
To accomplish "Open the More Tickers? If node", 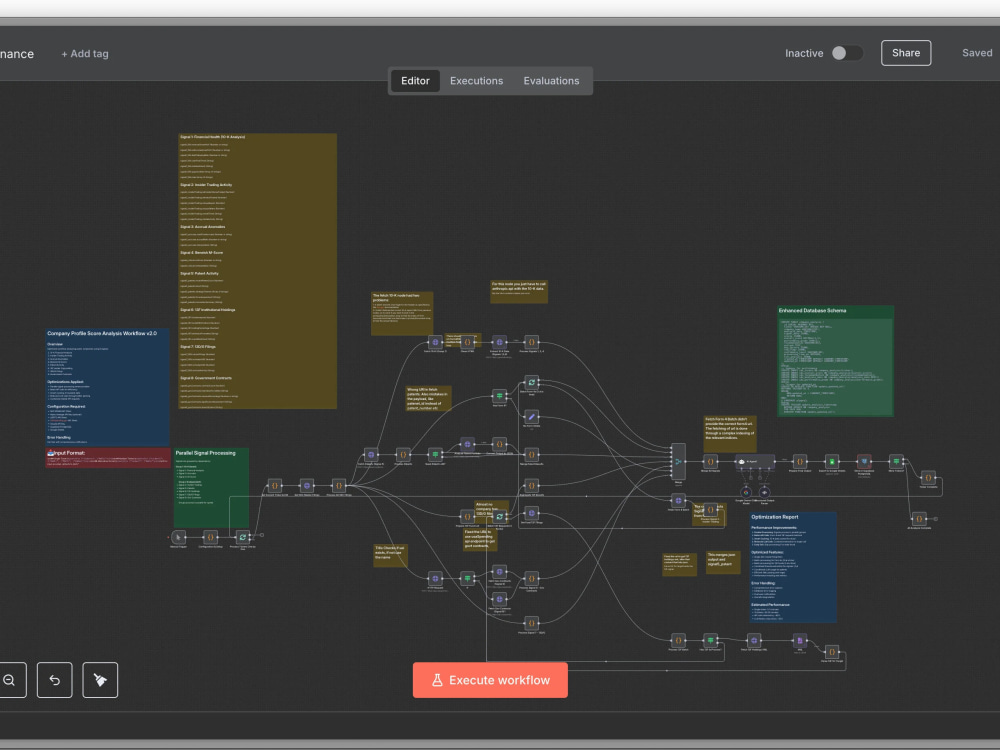I will pos(896,462).
